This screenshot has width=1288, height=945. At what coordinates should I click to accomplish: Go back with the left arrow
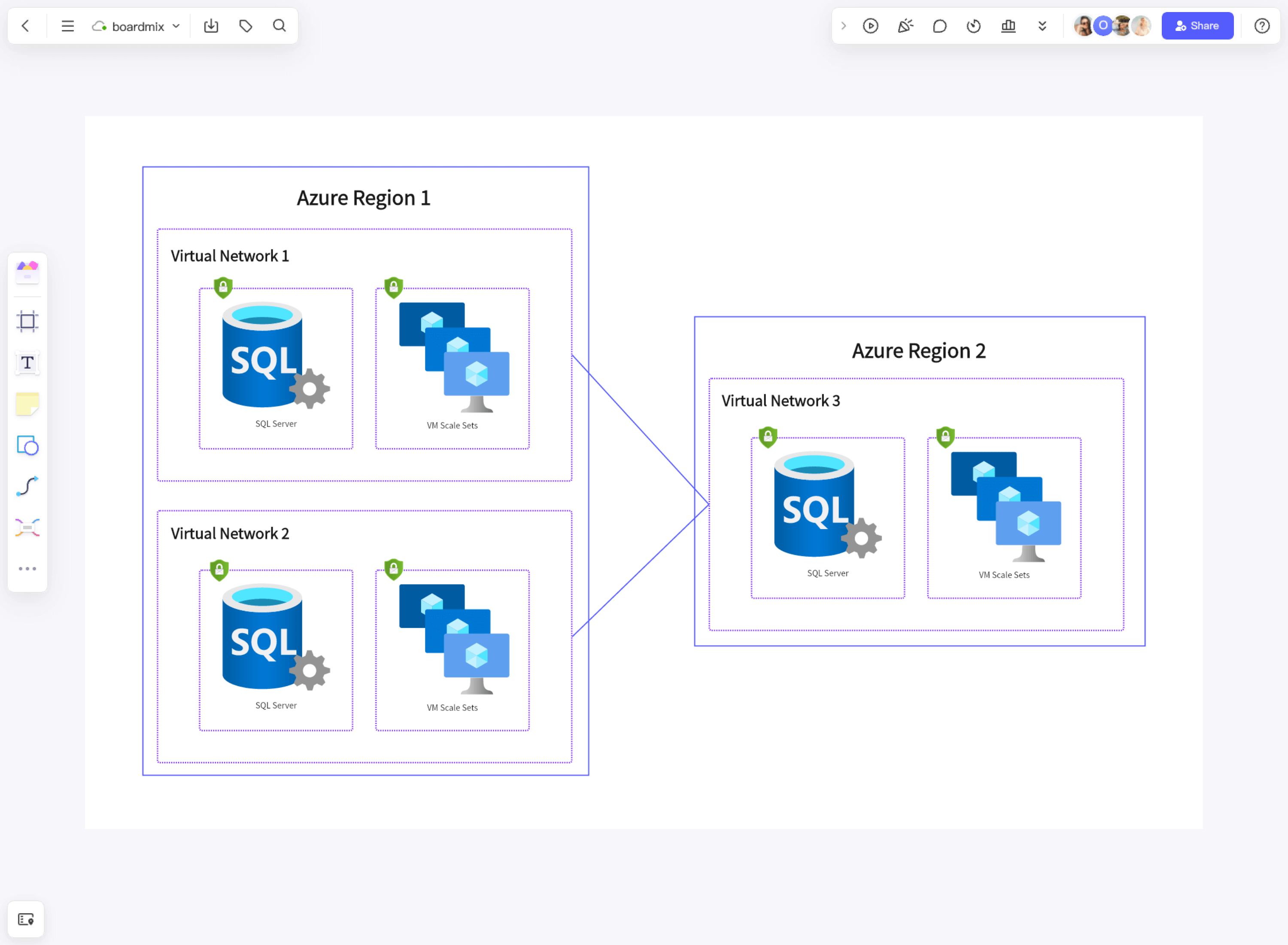tap(26, 26)
